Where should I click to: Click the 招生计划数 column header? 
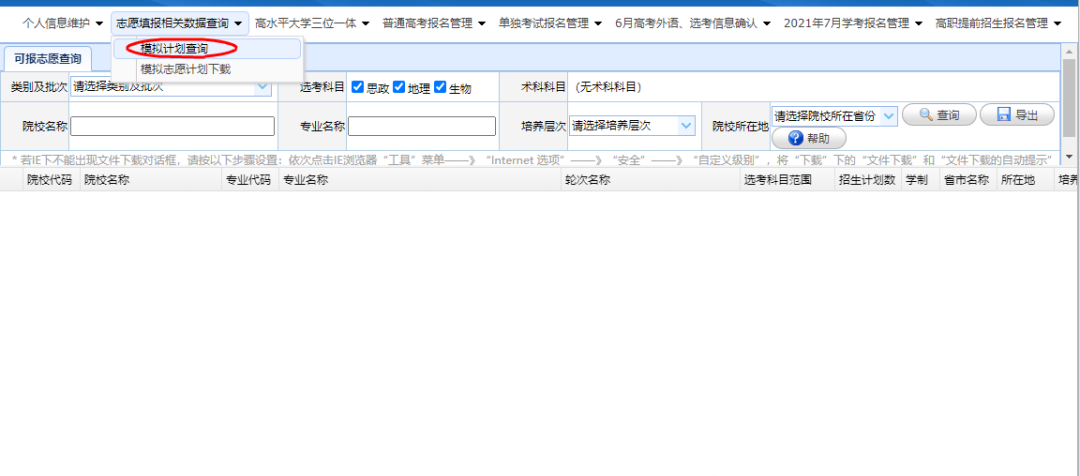click(x=866, y=180)
